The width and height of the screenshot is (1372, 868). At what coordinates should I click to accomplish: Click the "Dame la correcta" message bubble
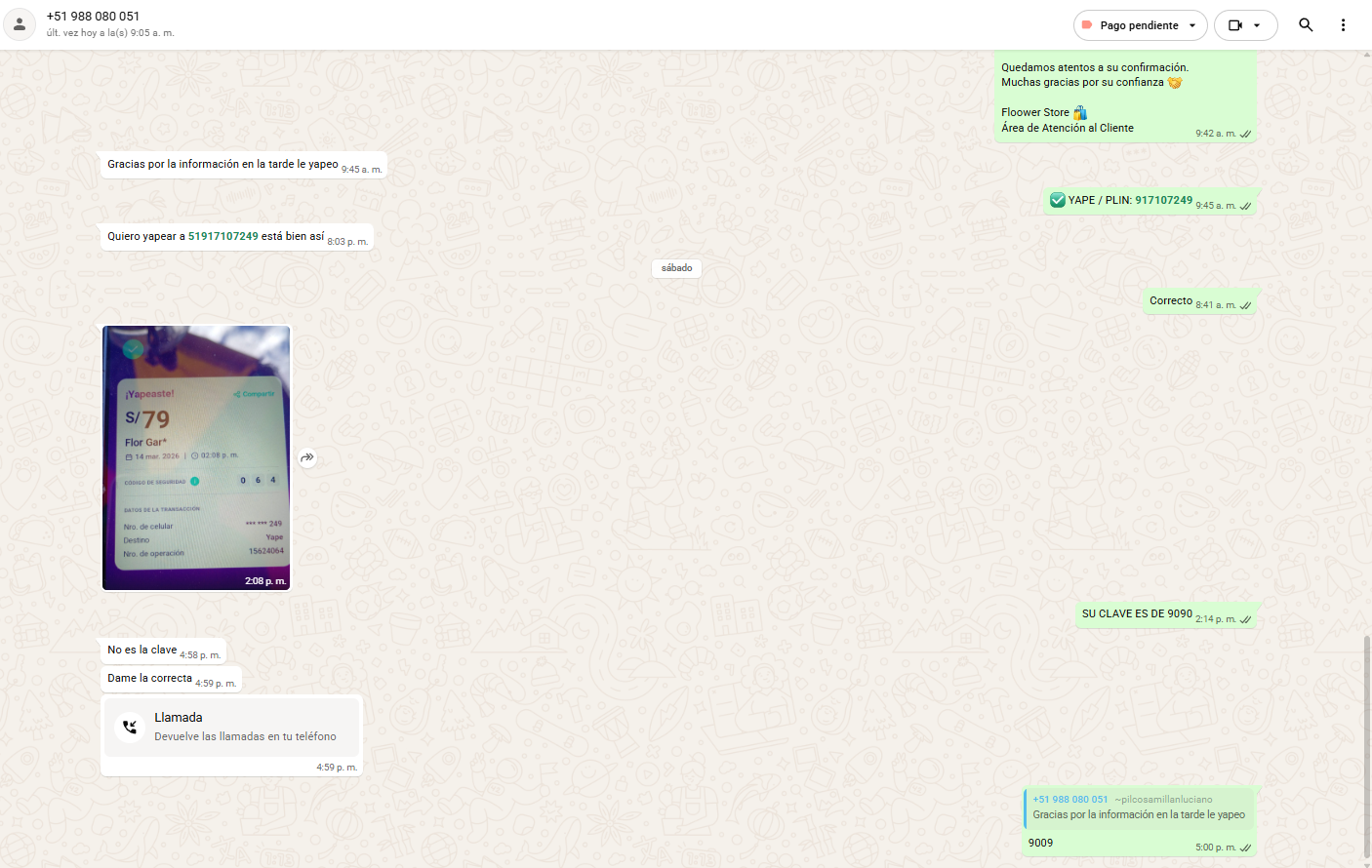click(x=150, y=679)
